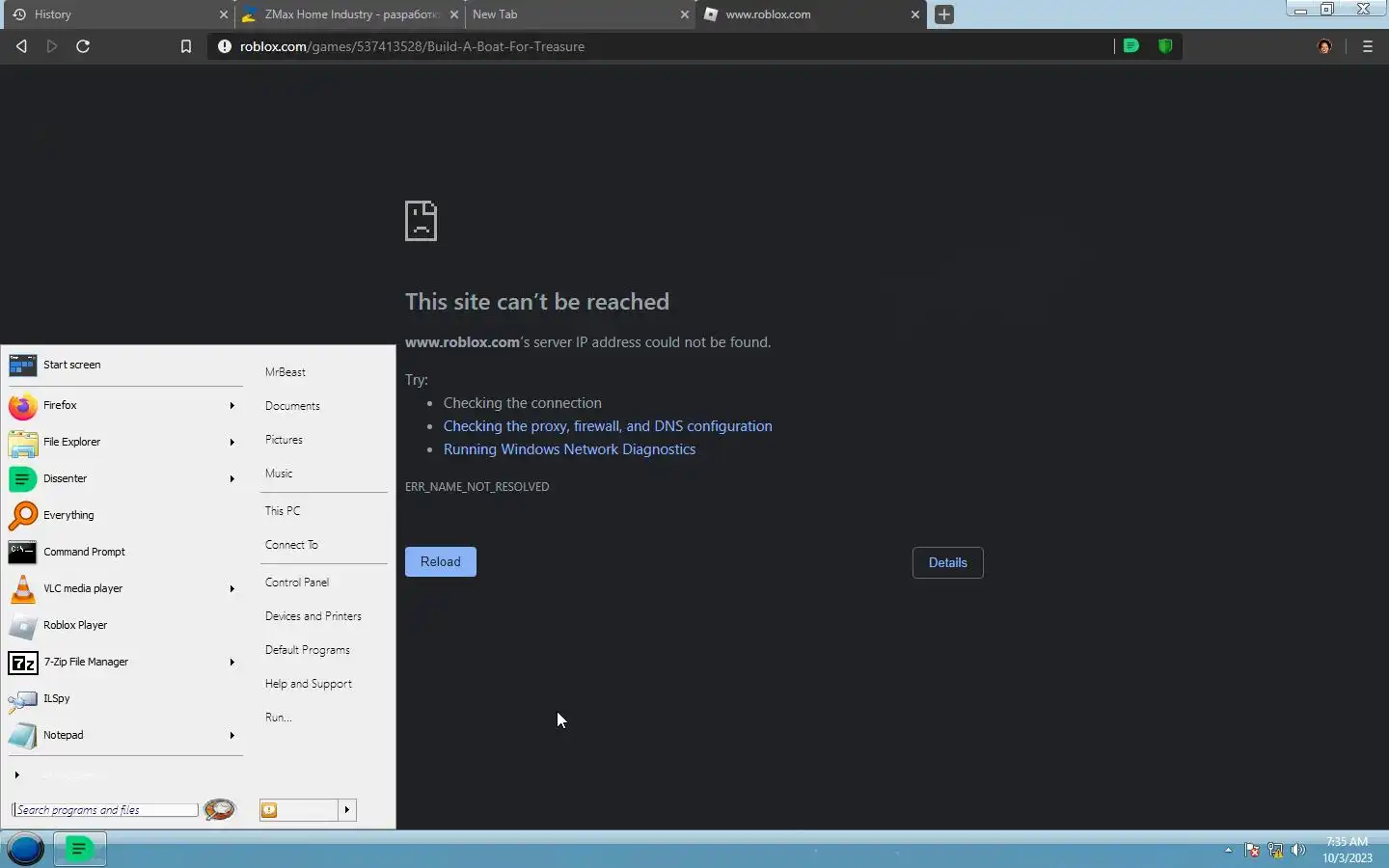Open Everything search app
Screen dimensions: 1389x868
pyautogui.click(x=123, y=515)
